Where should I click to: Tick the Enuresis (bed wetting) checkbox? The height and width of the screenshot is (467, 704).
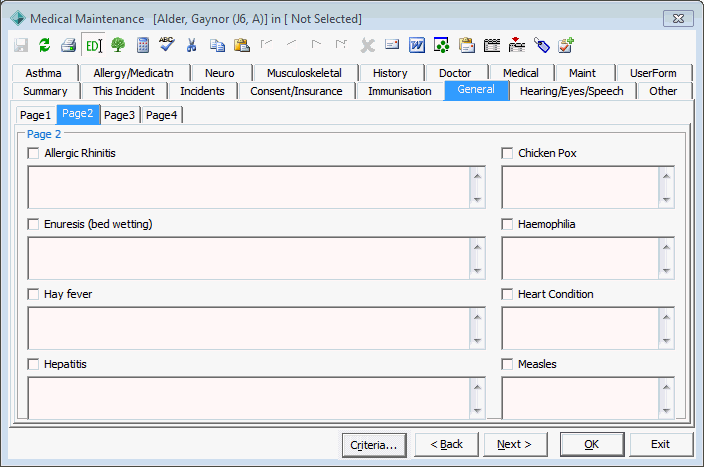pyautogui.click(x=33, y=224)
